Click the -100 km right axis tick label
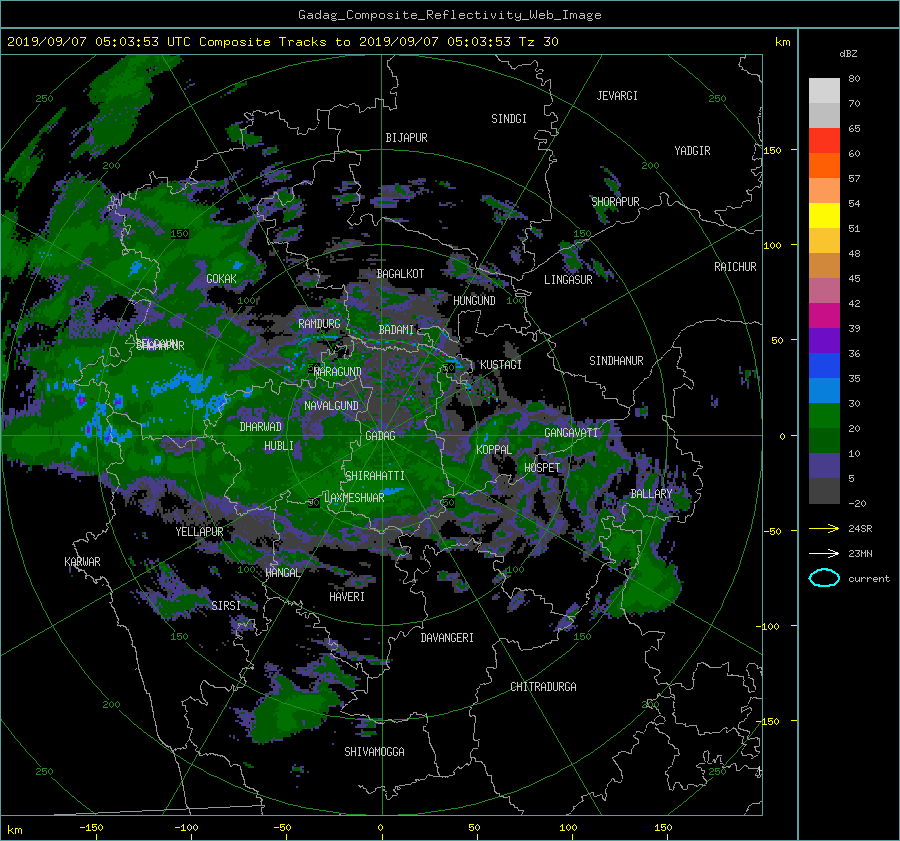 [770, 626]
